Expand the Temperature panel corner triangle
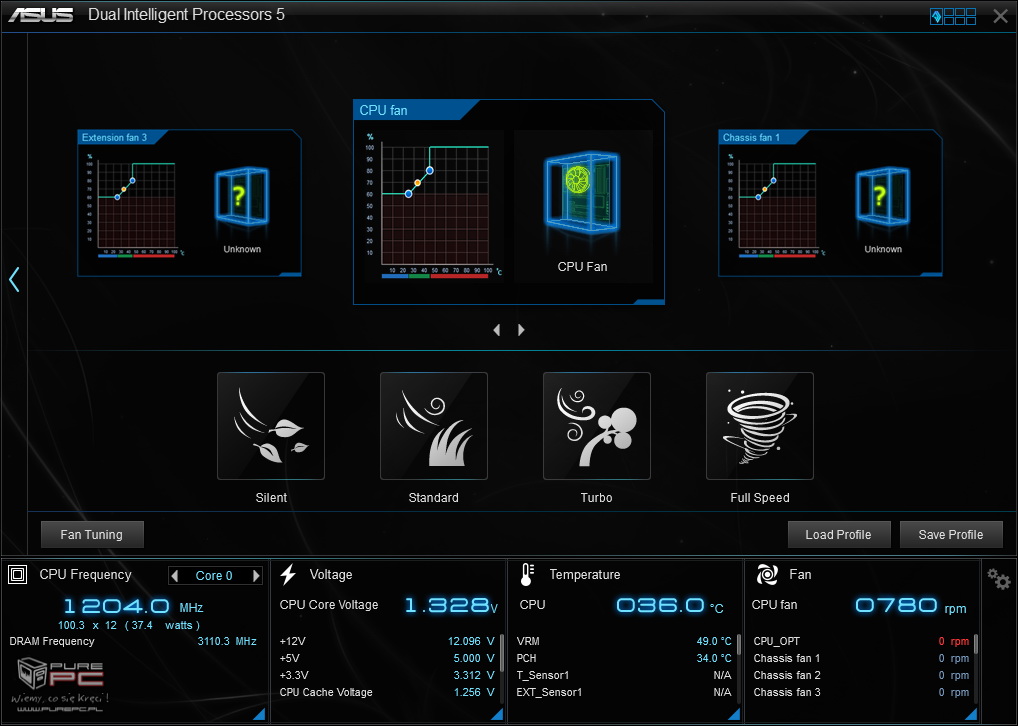 click(734, 714)
